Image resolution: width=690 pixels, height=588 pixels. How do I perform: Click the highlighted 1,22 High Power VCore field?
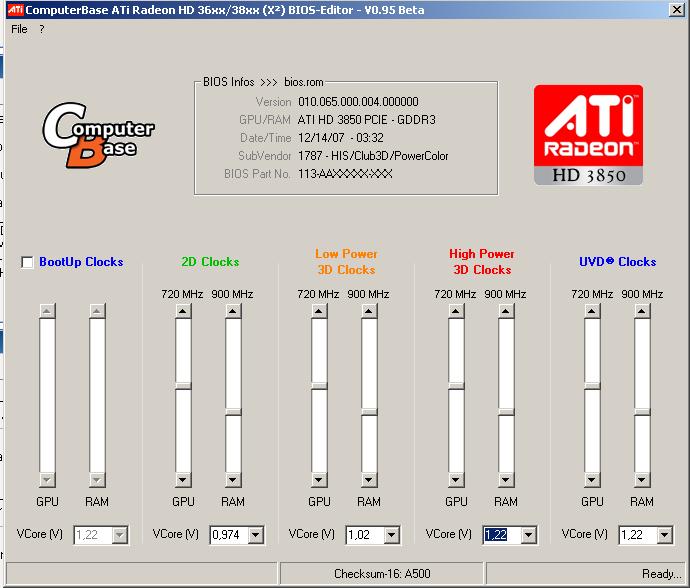pyautogui.click(x=502, y=535)
